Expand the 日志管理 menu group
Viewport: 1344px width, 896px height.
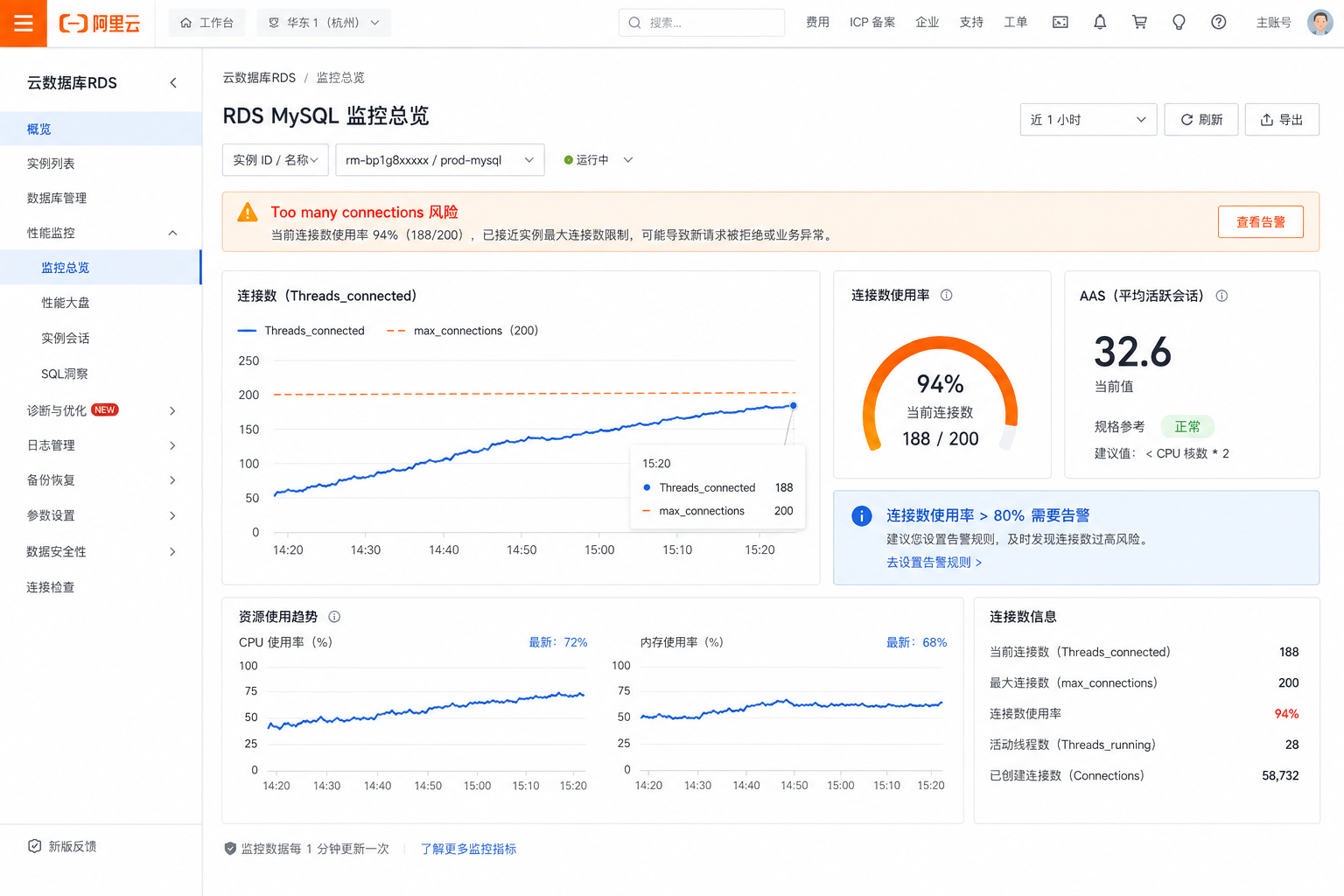(x=172, y=446)
